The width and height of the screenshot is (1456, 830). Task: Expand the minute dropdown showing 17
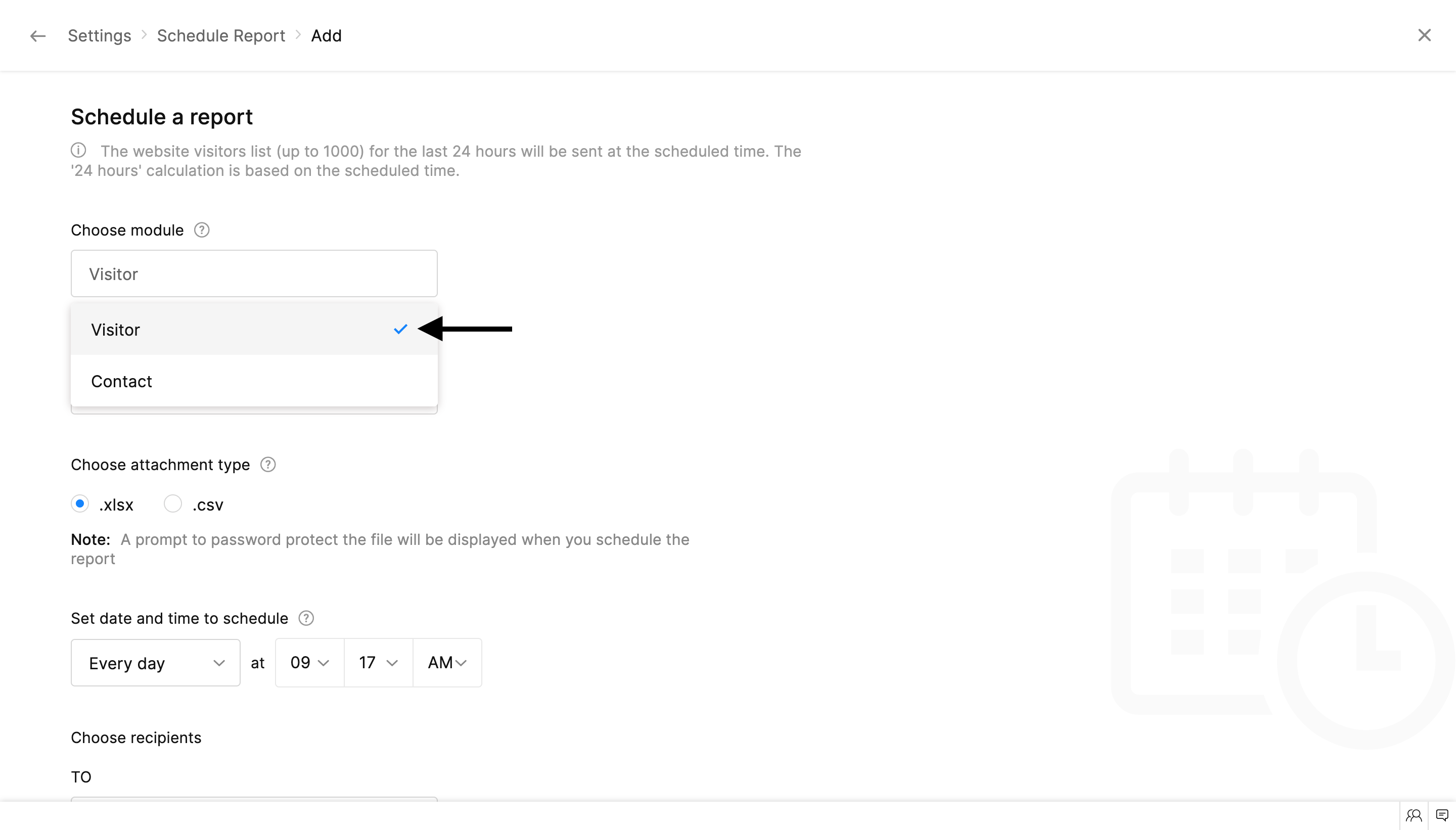click(x=378, y=663)
